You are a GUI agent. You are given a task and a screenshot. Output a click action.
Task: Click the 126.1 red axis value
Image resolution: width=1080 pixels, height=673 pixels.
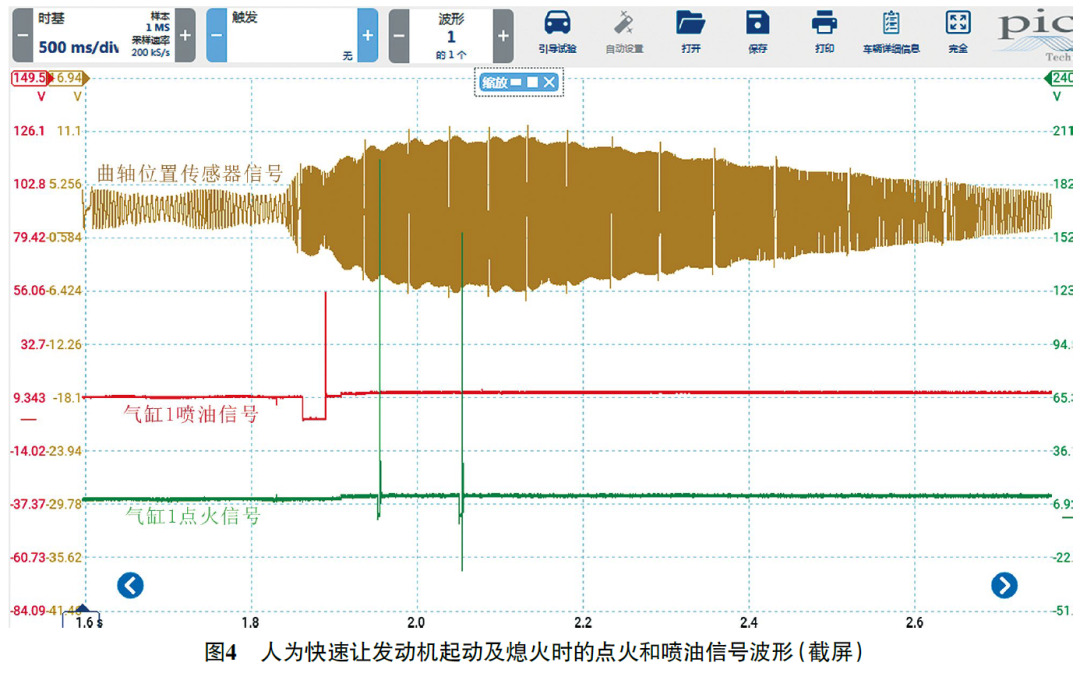click(x=29, y=131)
